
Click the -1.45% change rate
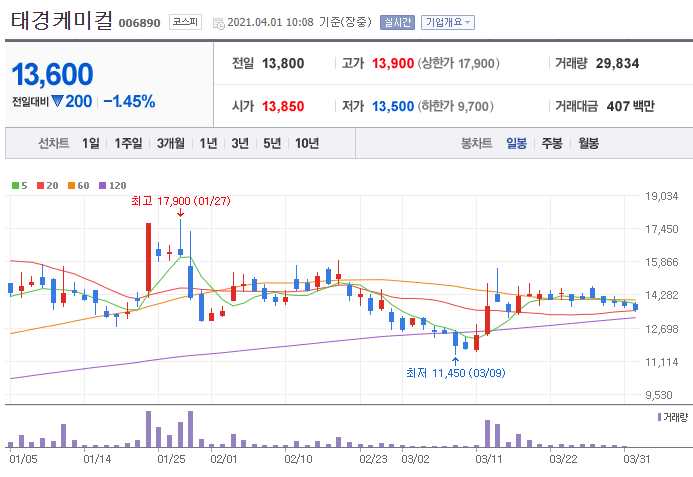tap(129, 102)
